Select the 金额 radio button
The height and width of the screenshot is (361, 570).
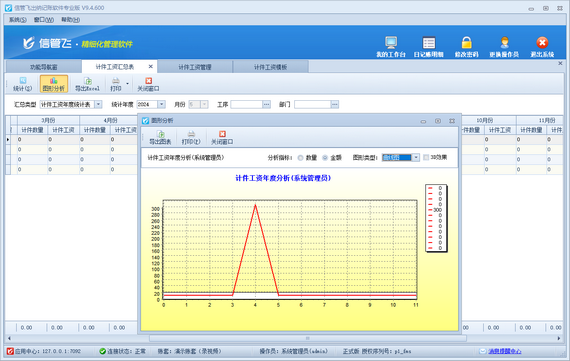325,158
